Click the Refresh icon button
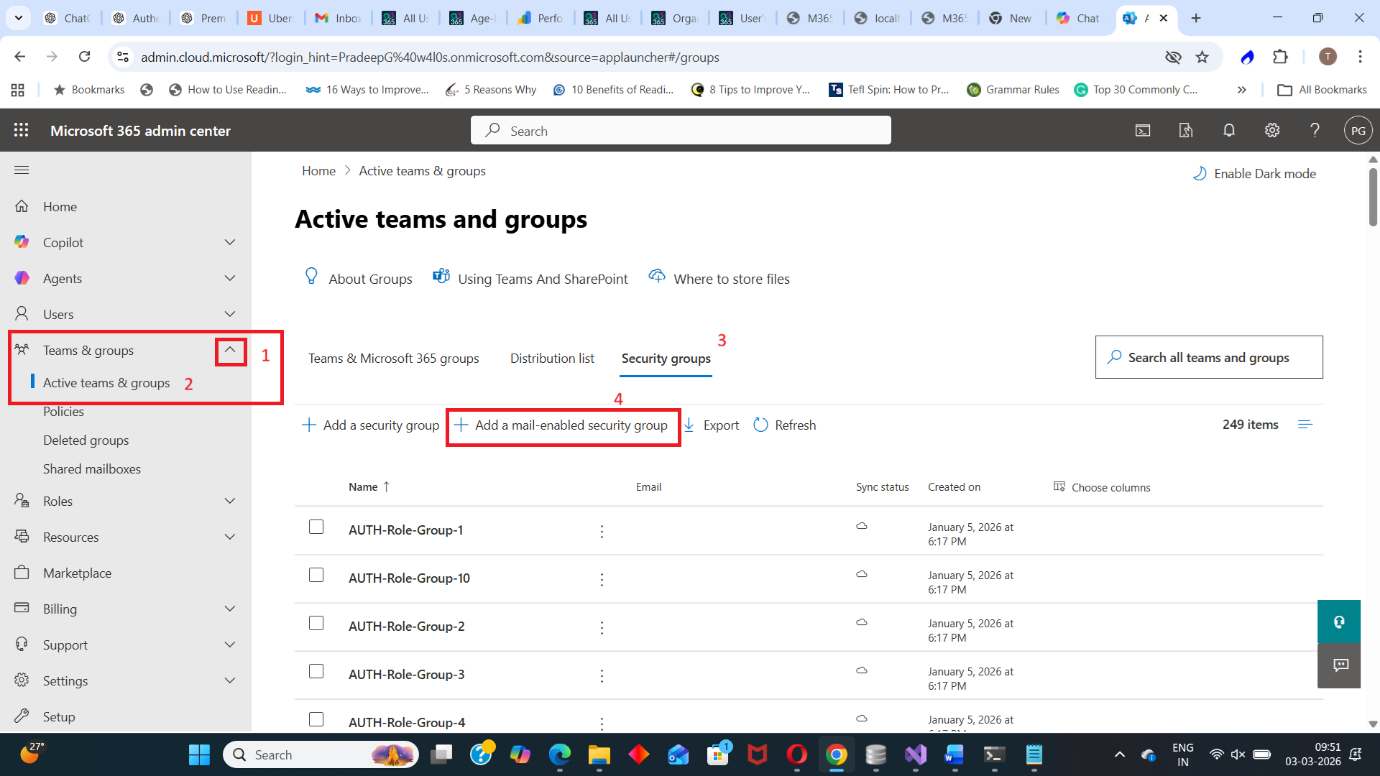 click(x=761, y=425)
